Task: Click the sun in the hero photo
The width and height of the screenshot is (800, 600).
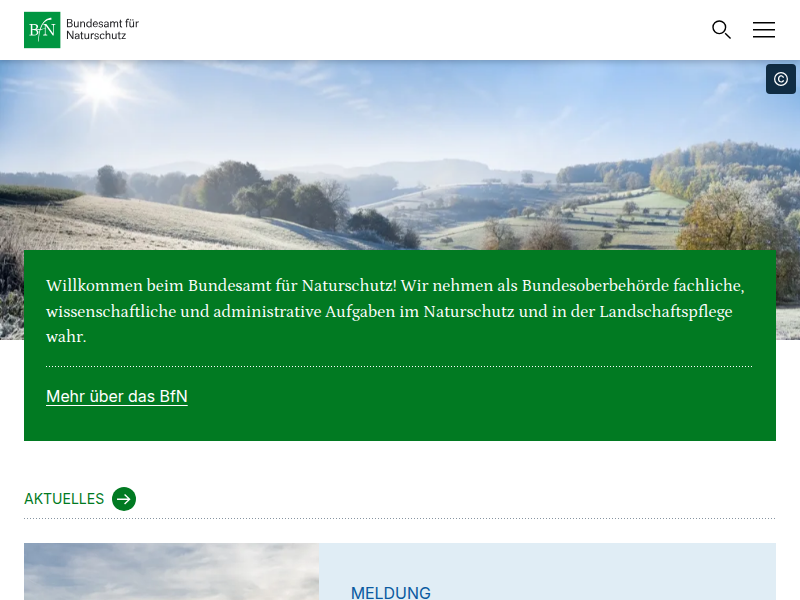Action: [x=101, y=87]
